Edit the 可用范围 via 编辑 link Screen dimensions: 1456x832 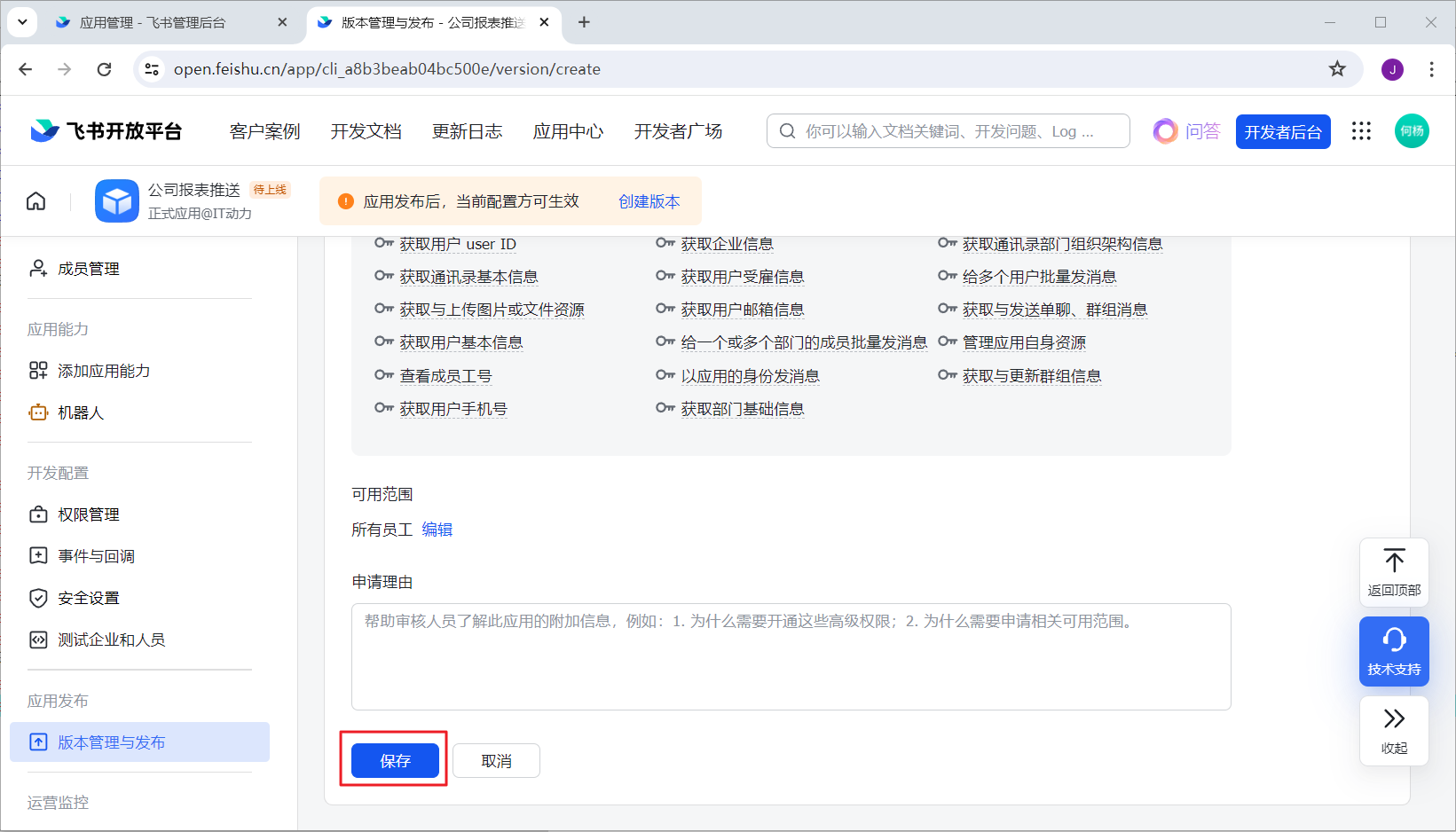click(437, 530)
